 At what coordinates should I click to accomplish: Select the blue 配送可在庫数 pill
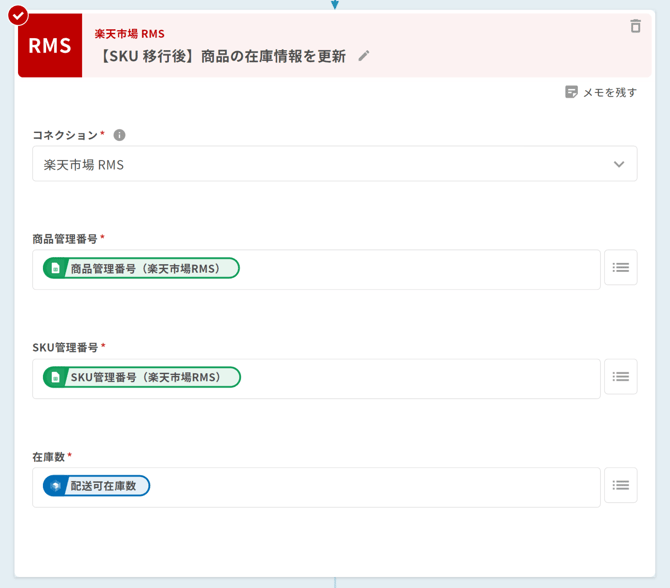pyautogui.click(x=96, y=486)
